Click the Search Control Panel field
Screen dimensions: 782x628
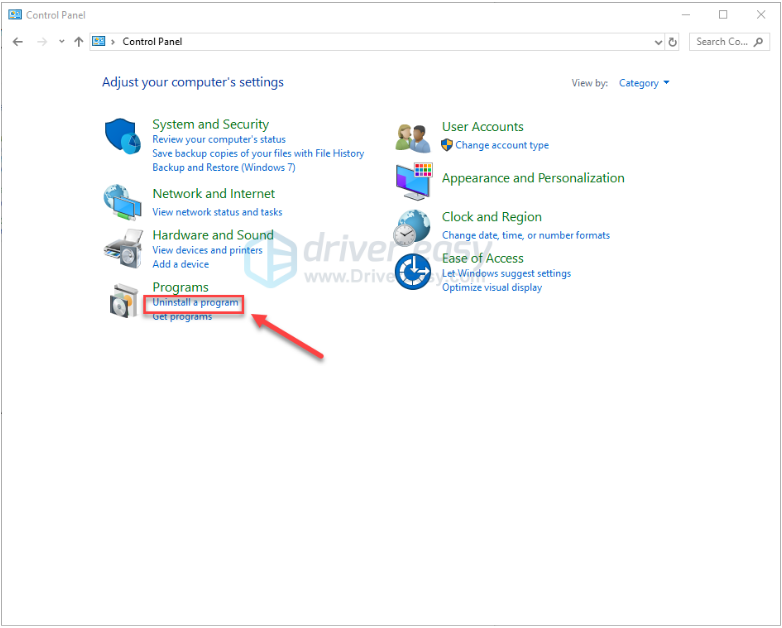coord(722,42)
